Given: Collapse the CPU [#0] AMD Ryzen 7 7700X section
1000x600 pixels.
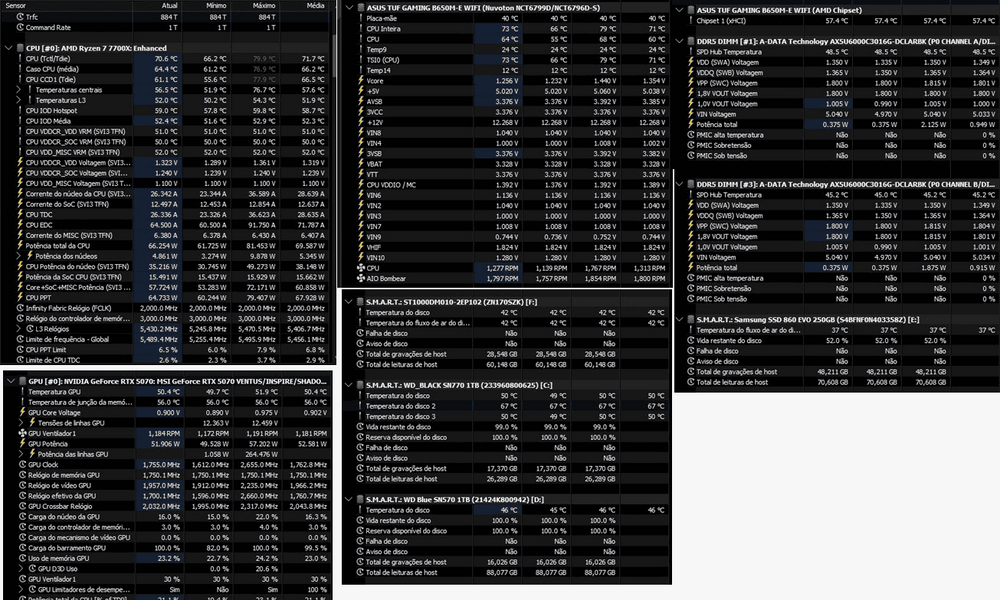Looking at the screenshot, I should (8, 47).
